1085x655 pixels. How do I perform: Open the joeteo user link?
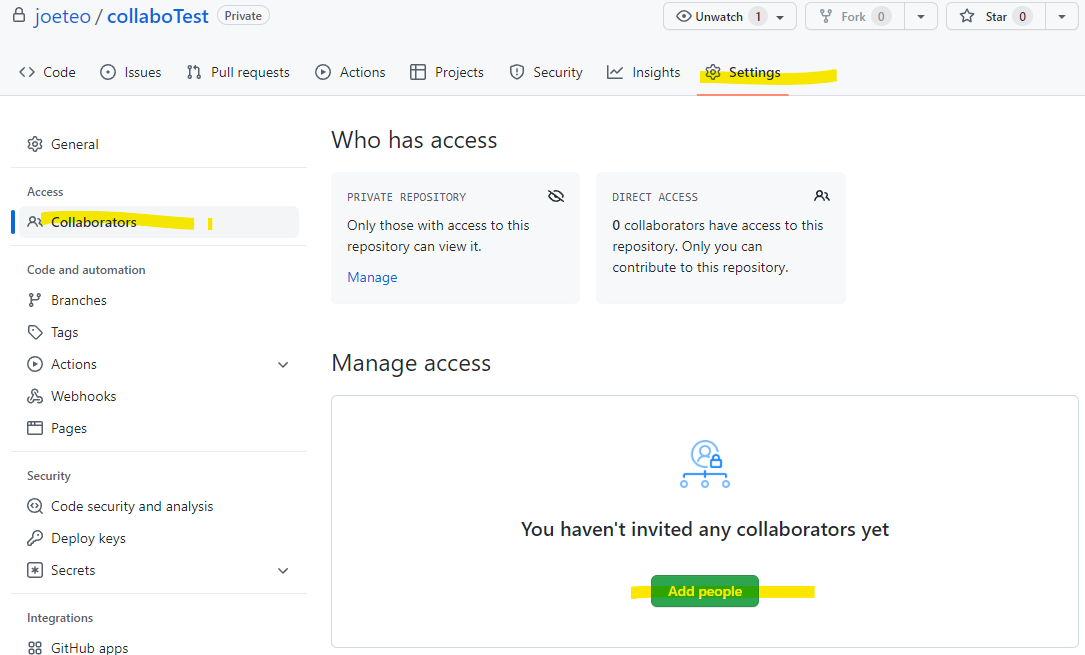pos(63,16)
